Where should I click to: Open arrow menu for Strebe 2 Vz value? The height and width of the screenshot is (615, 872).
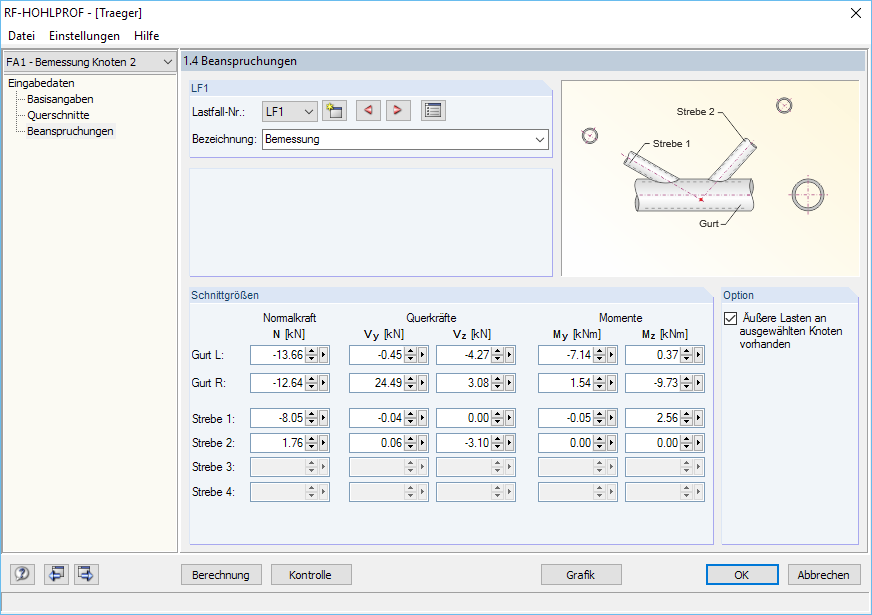click(509, 443)
